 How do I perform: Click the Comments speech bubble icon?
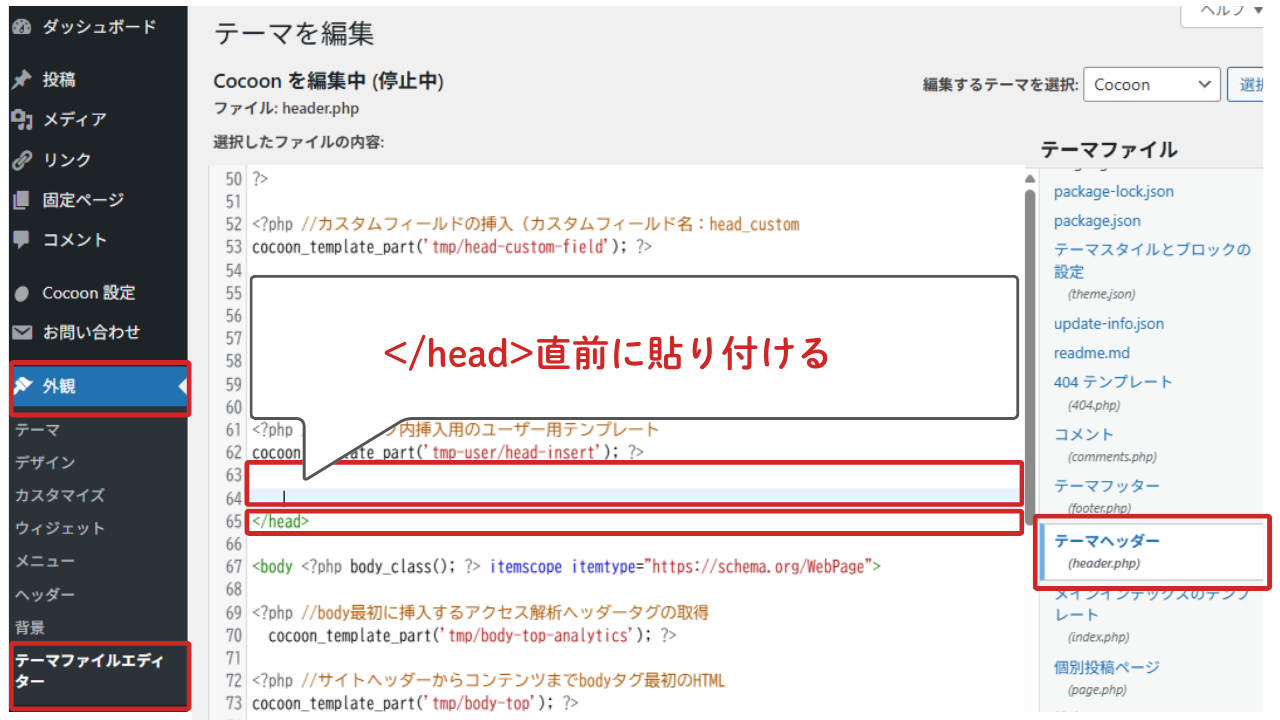point(21,240)
